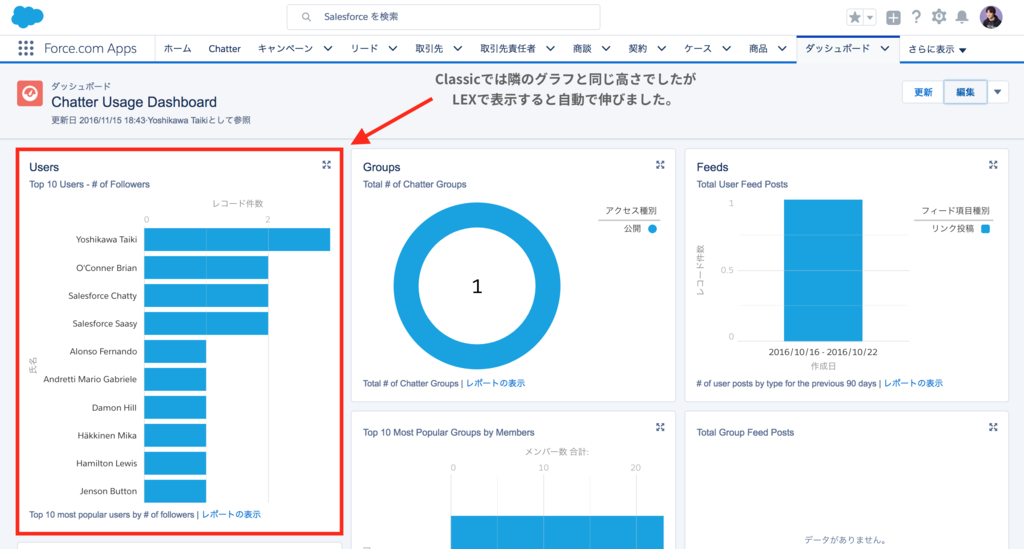
Task: Click the search magnifier icon
Action: (x=306, y=17)
